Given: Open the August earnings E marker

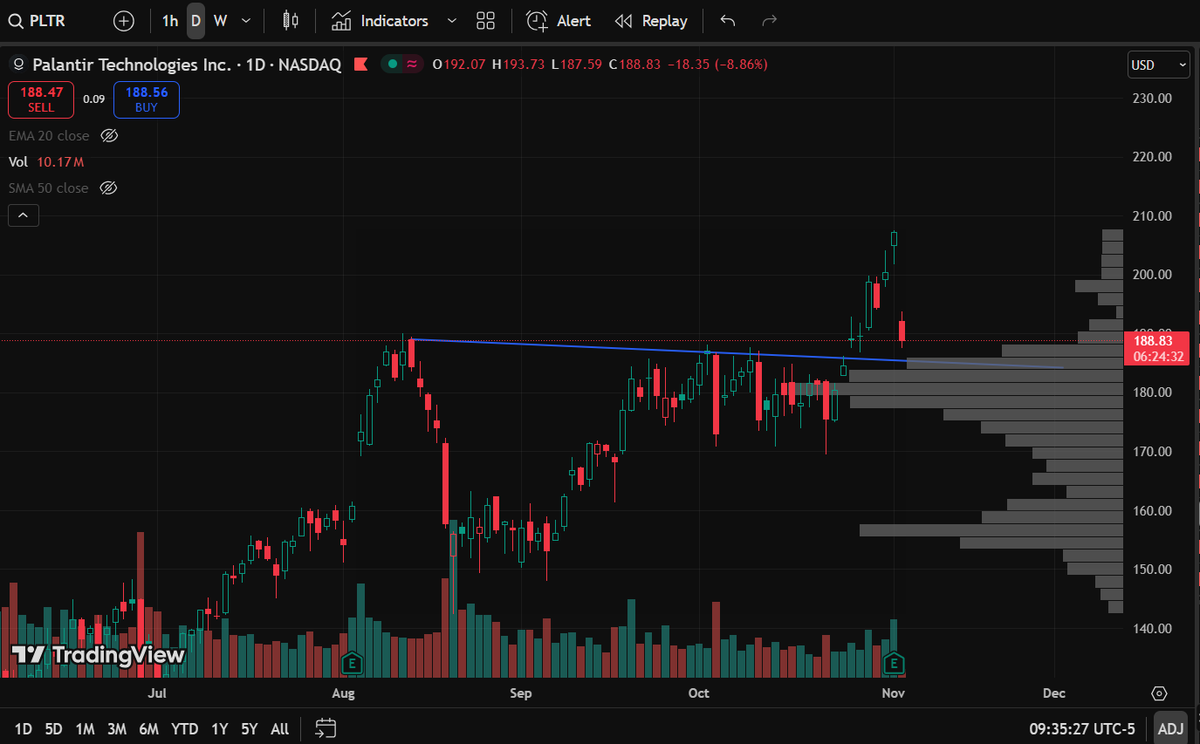Looking at the screenshot, I should [x=351, y=662].
